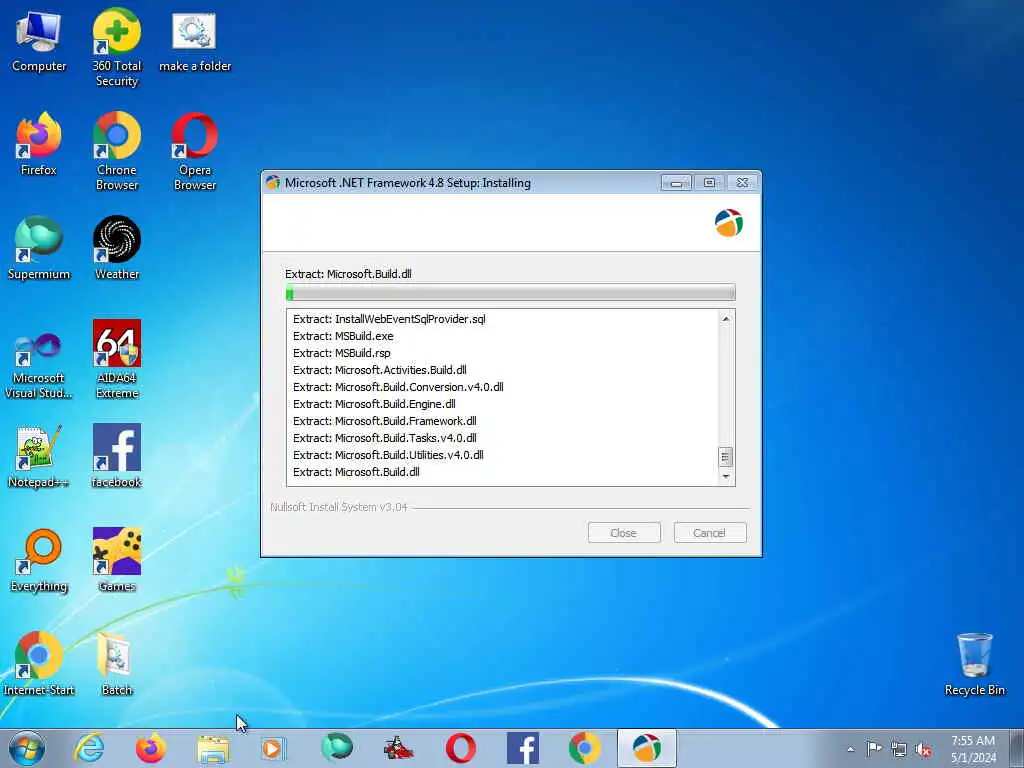This screenshot has height=768, width=1024.
Task: Open the facebook desktop shortcut
Action: tap(117, 456)
